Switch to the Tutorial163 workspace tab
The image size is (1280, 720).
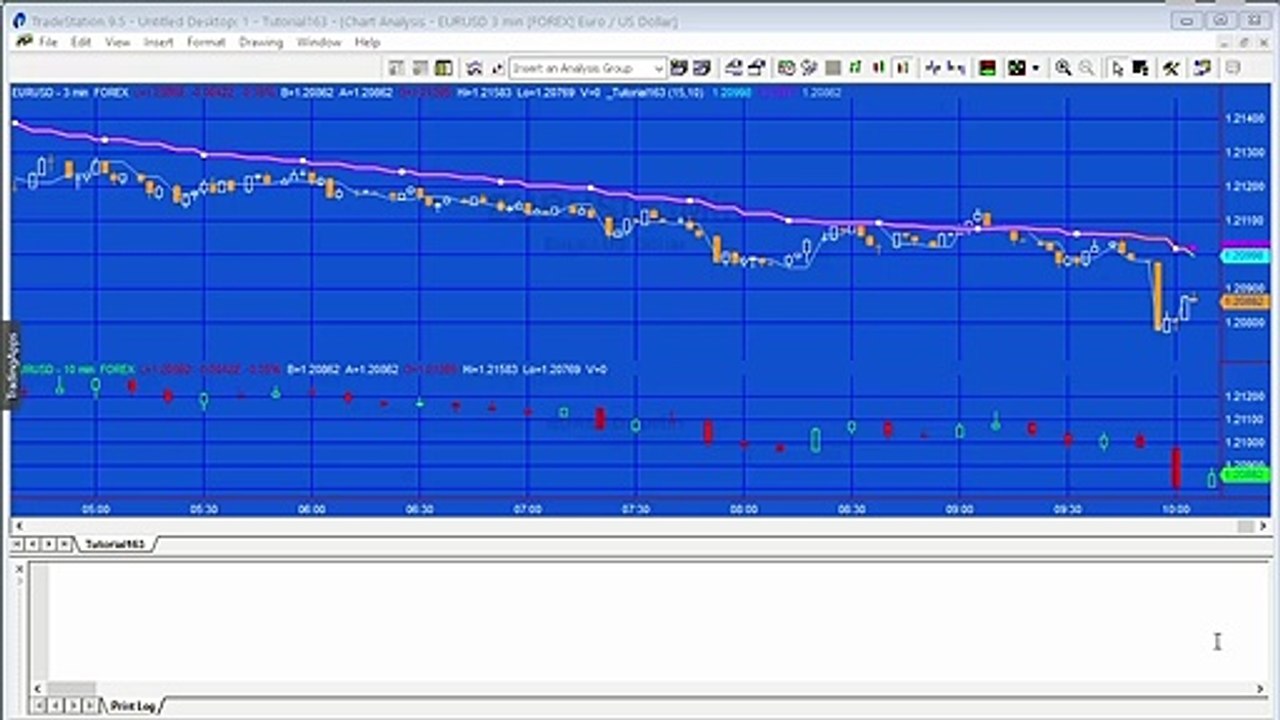[x=115, y=544]
